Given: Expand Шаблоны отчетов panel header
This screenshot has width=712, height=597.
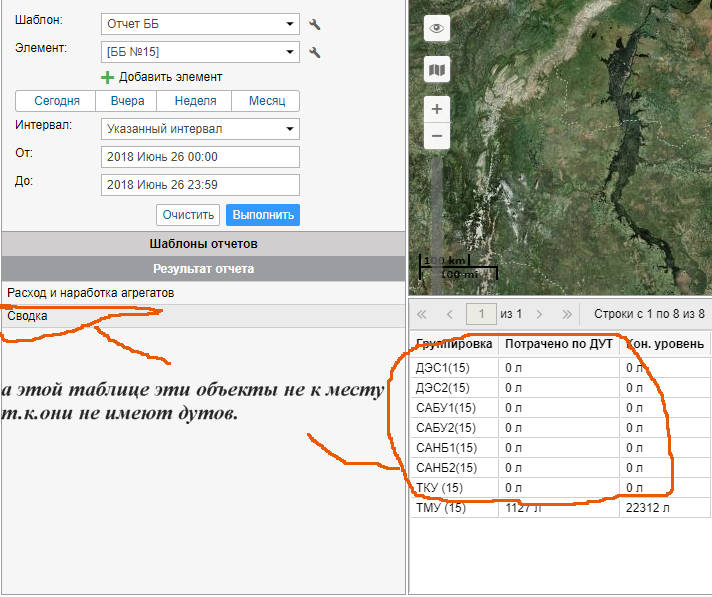Looking at the screenshot, I should [203, 244].
